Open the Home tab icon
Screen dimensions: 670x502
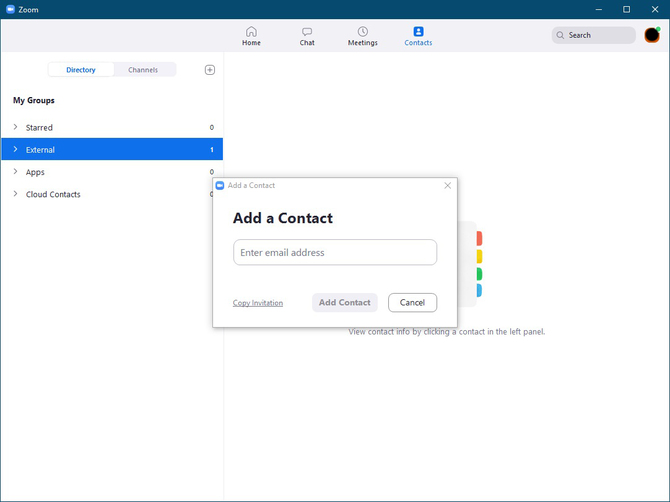pos(251,32)
